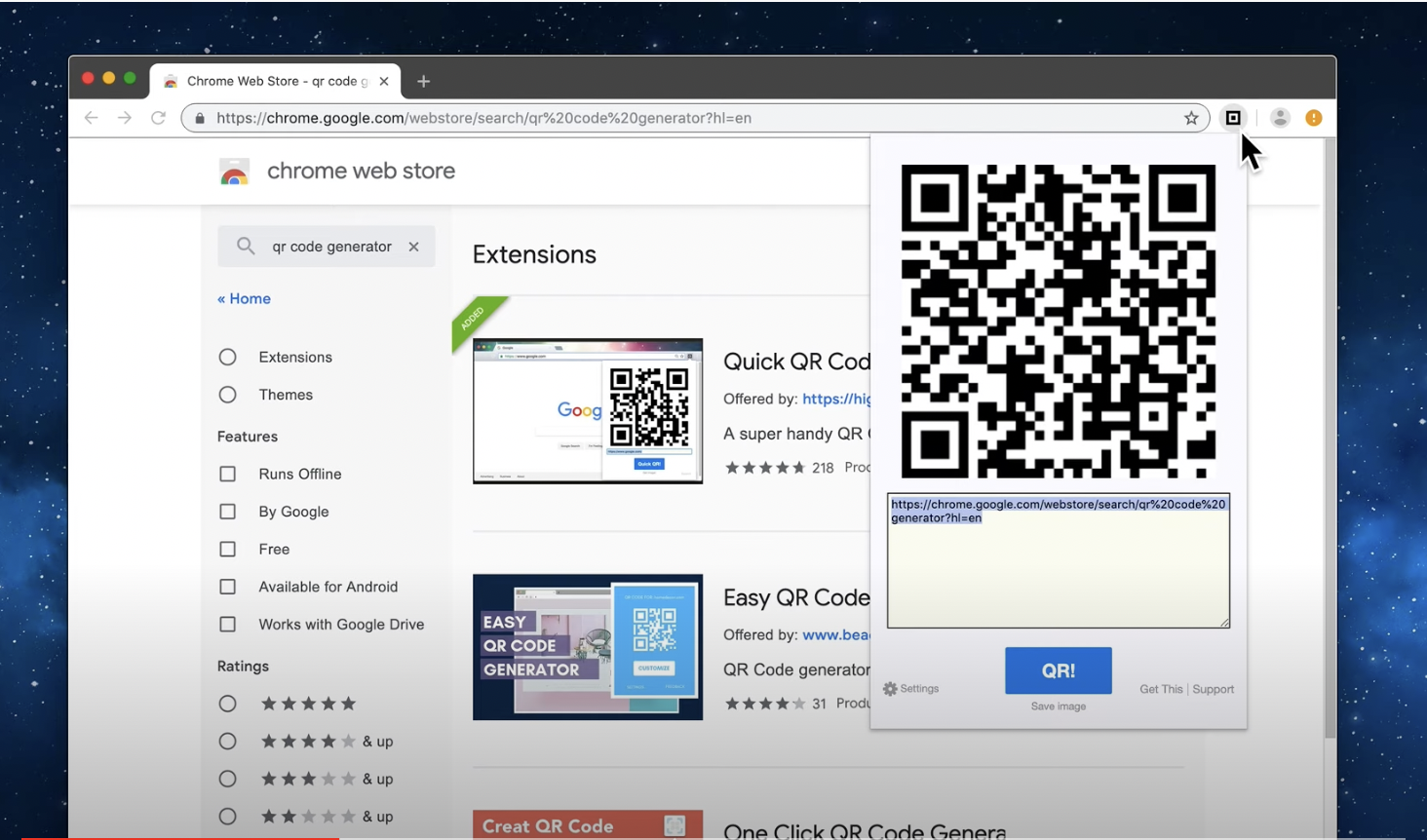Select the two stars & up filter

pos(227,817)
